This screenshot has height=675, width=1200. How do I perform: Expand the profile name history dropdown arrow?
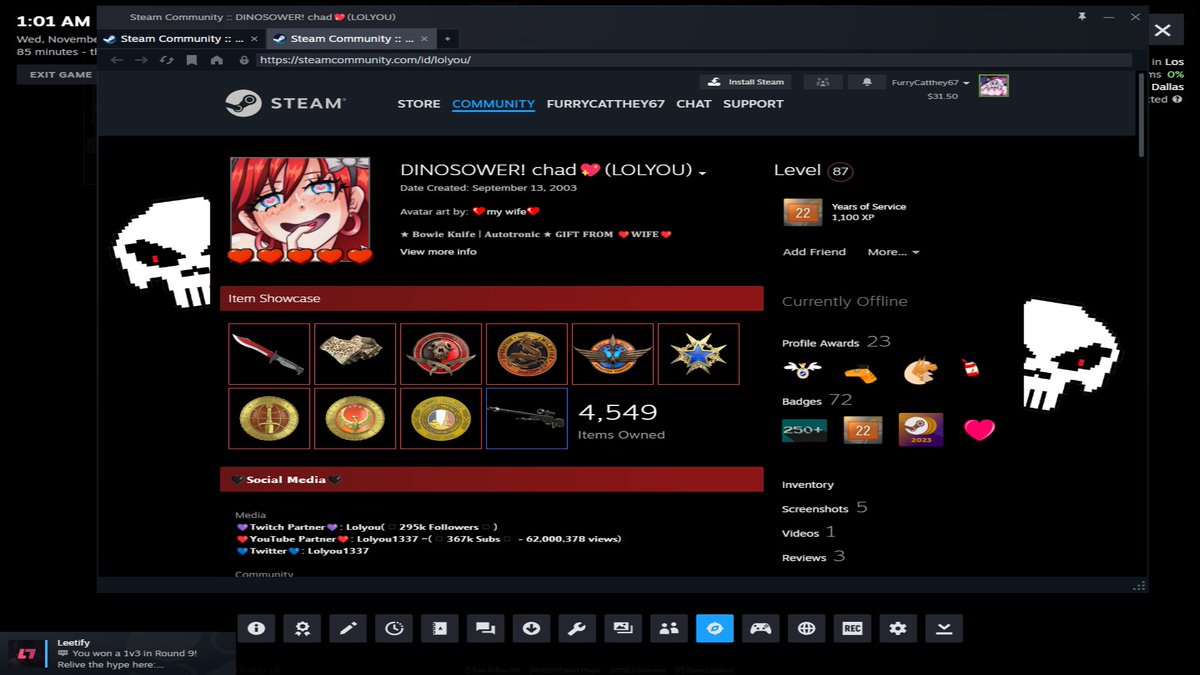coord(702,172)
